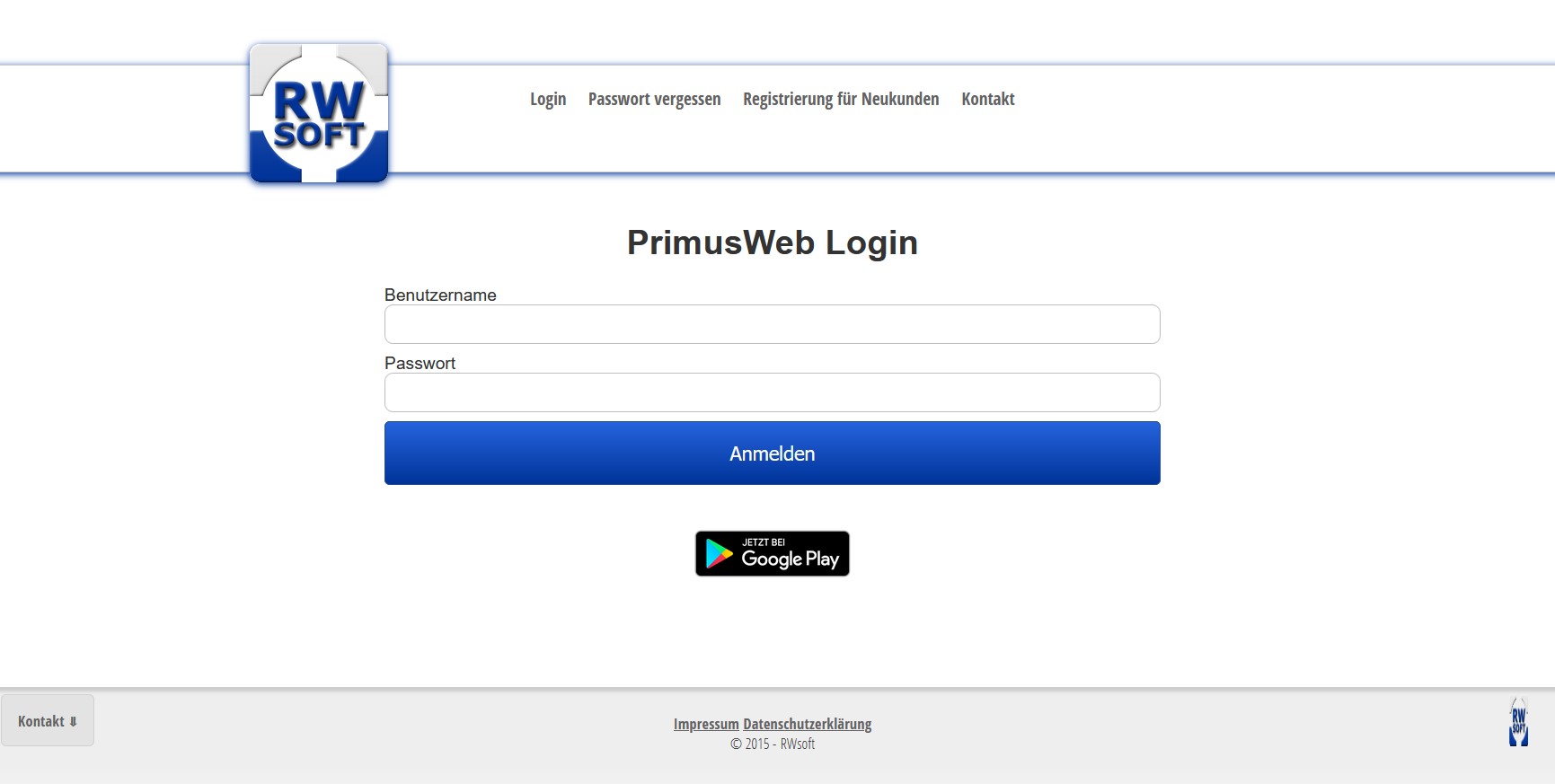Screen dimensions: 1555x784
Task: Open the Login menu item
Action: pos(548,99)
